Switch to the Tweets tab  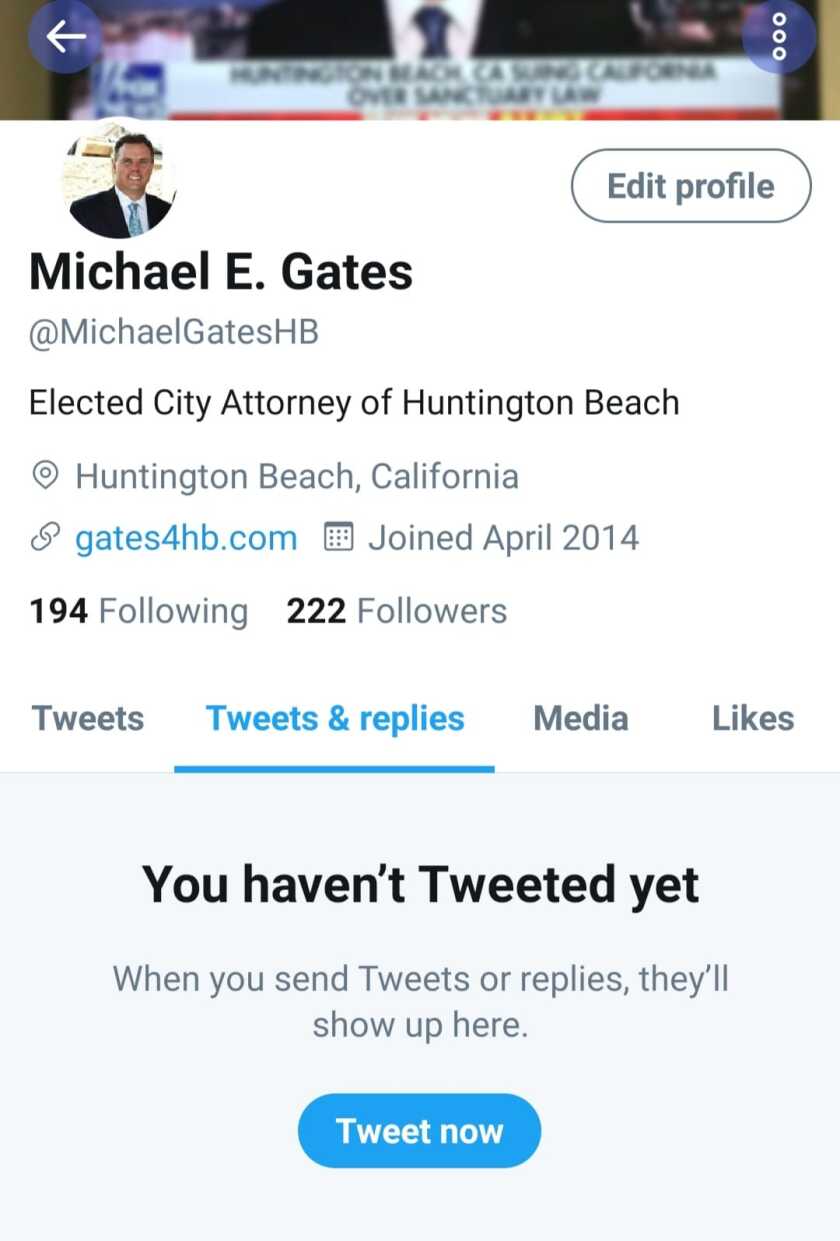pyautogui.click(x=88, y=719)
